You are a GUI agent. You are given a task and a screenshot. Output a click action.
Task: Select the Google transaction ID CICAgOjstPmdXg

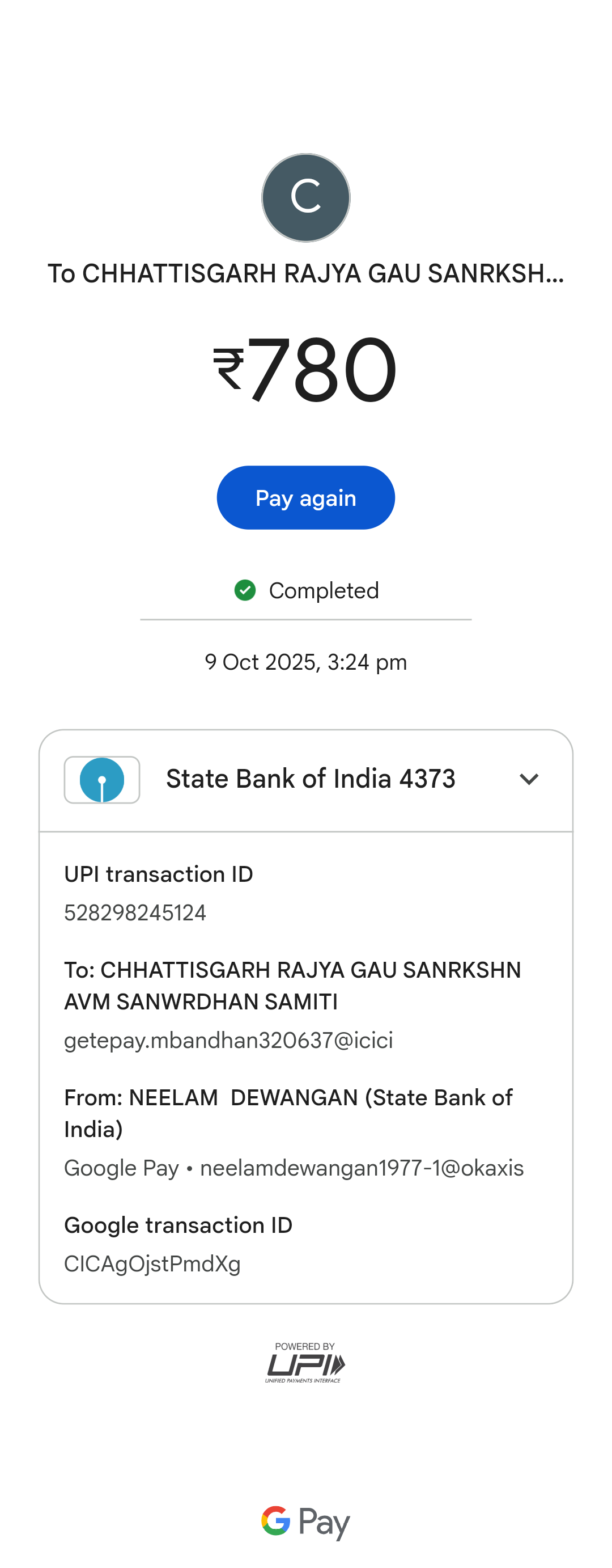click(152, 1264)
